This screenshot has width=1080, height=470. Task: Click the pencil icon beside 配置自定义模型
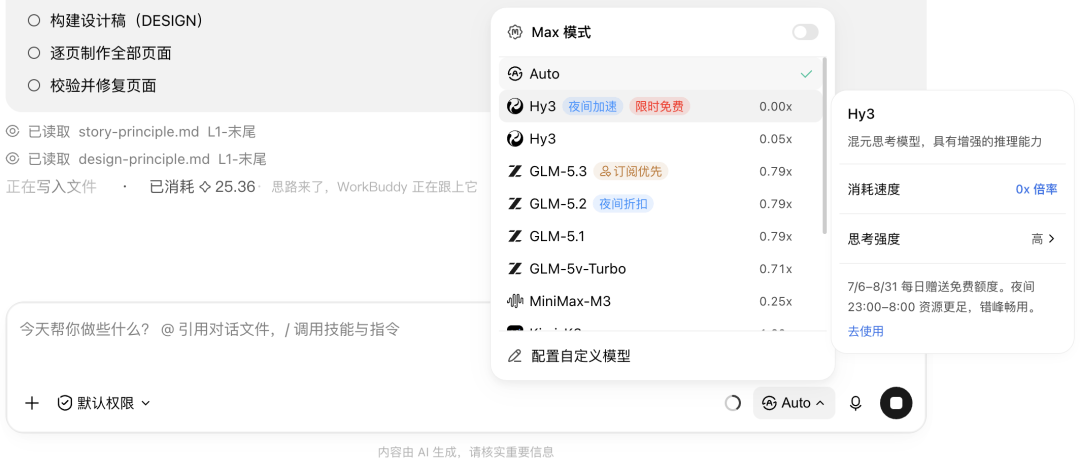click(515, 356)
